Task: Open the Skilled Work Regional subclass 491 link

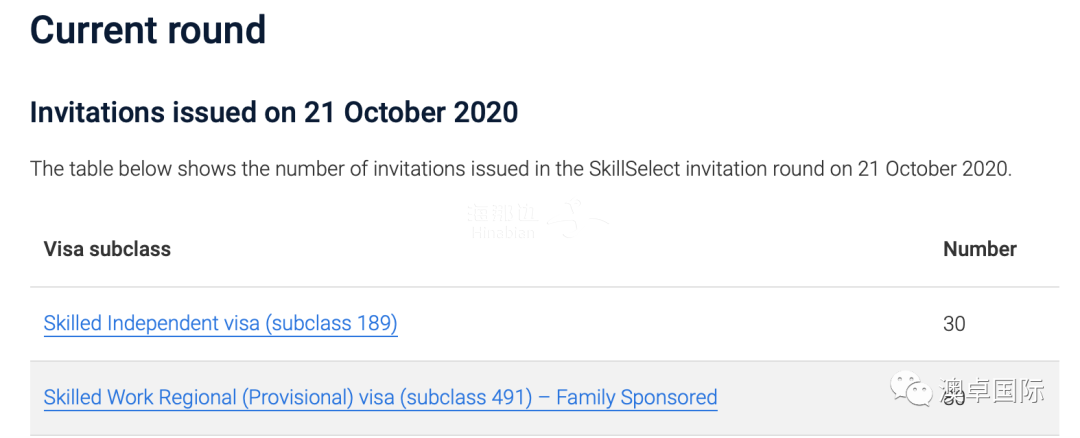Action: (x=380, y=397)
